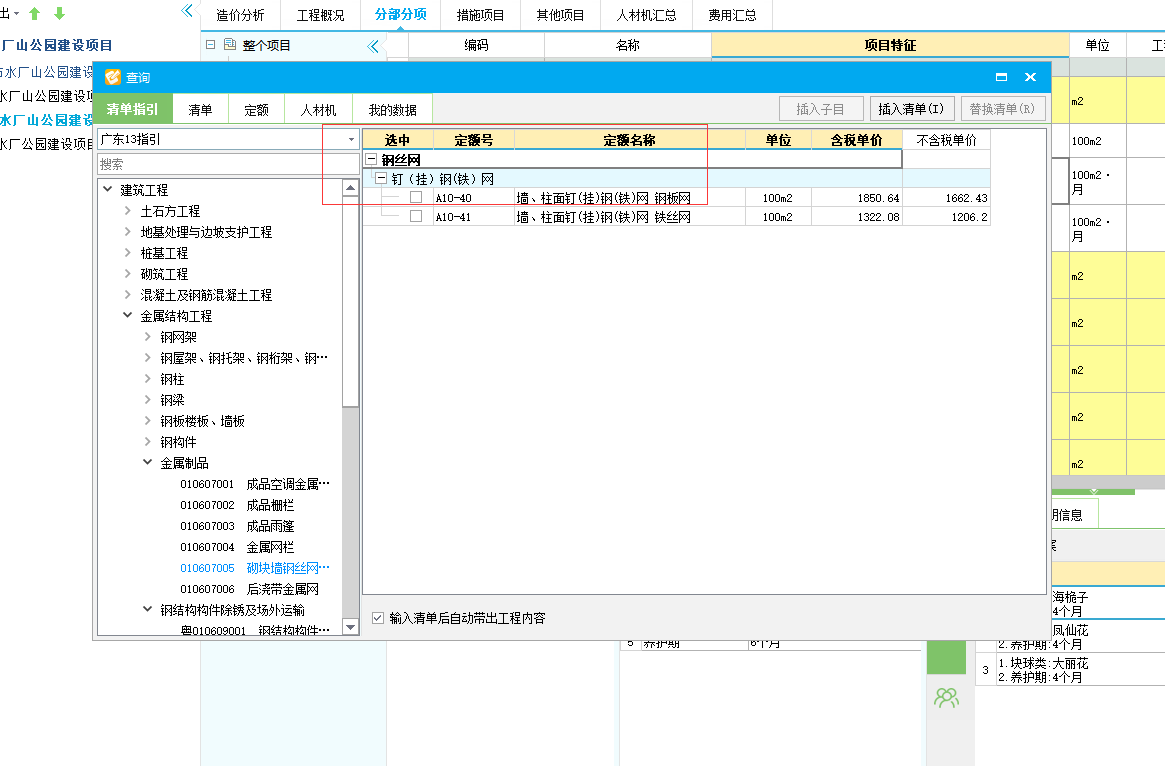Tick checkbox for A10-41 row
Image resolution: width=1165 pixels, height=766 pixels.
[416, 215]
